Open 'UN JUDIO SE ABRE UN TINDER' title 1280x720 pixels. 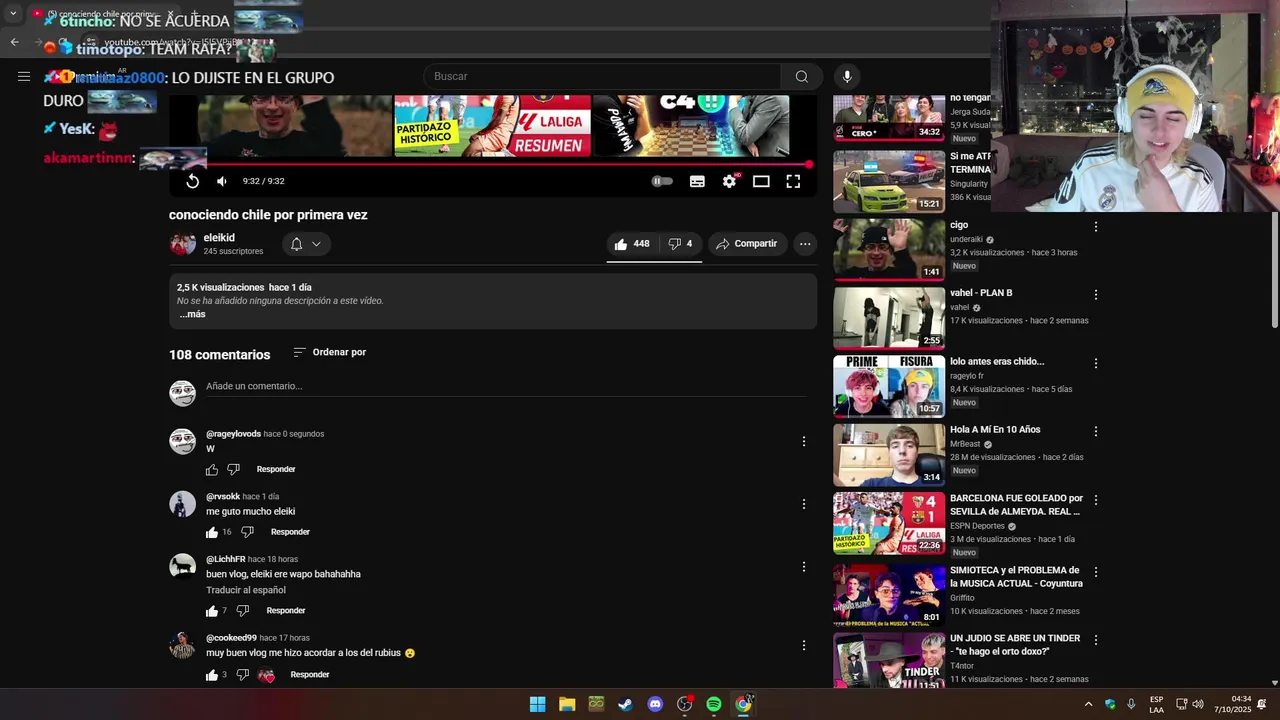[1015, 645]
